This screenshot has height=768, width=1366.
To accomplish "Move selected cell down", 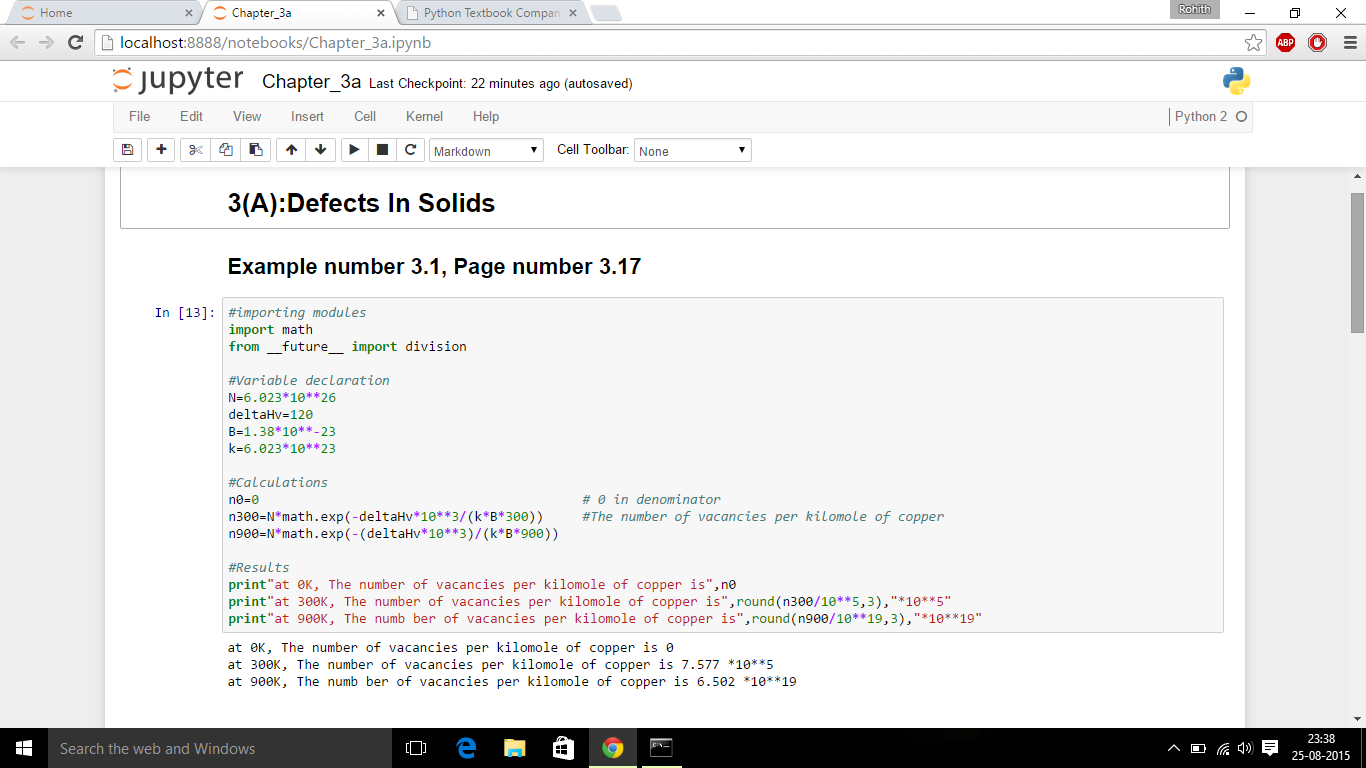I will pos(320,150).
